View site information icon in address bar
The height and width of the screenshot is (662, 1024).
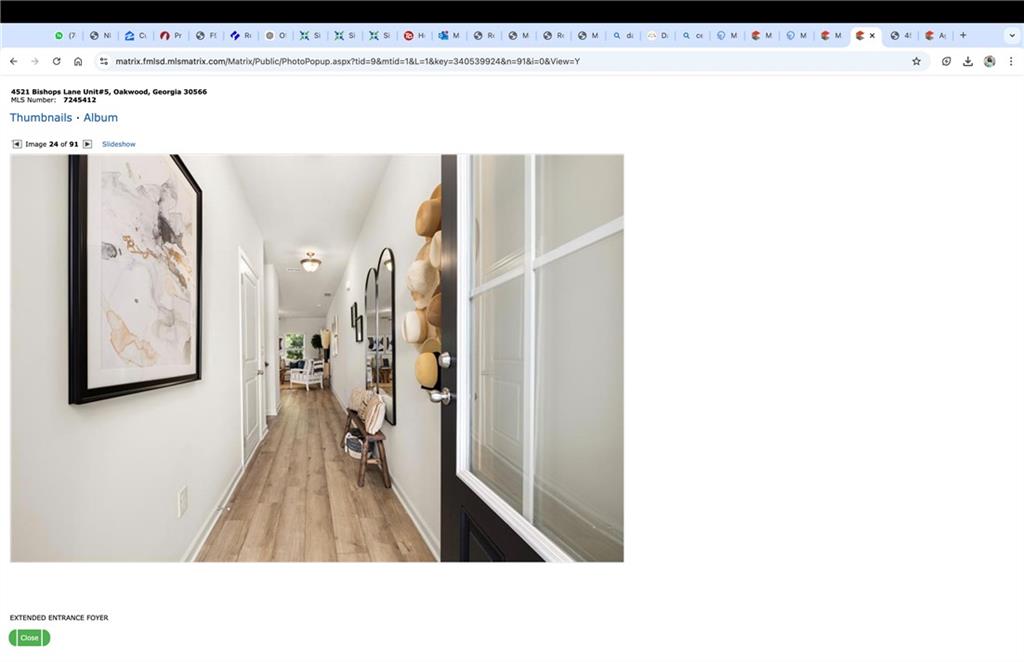tap(103, 61)
